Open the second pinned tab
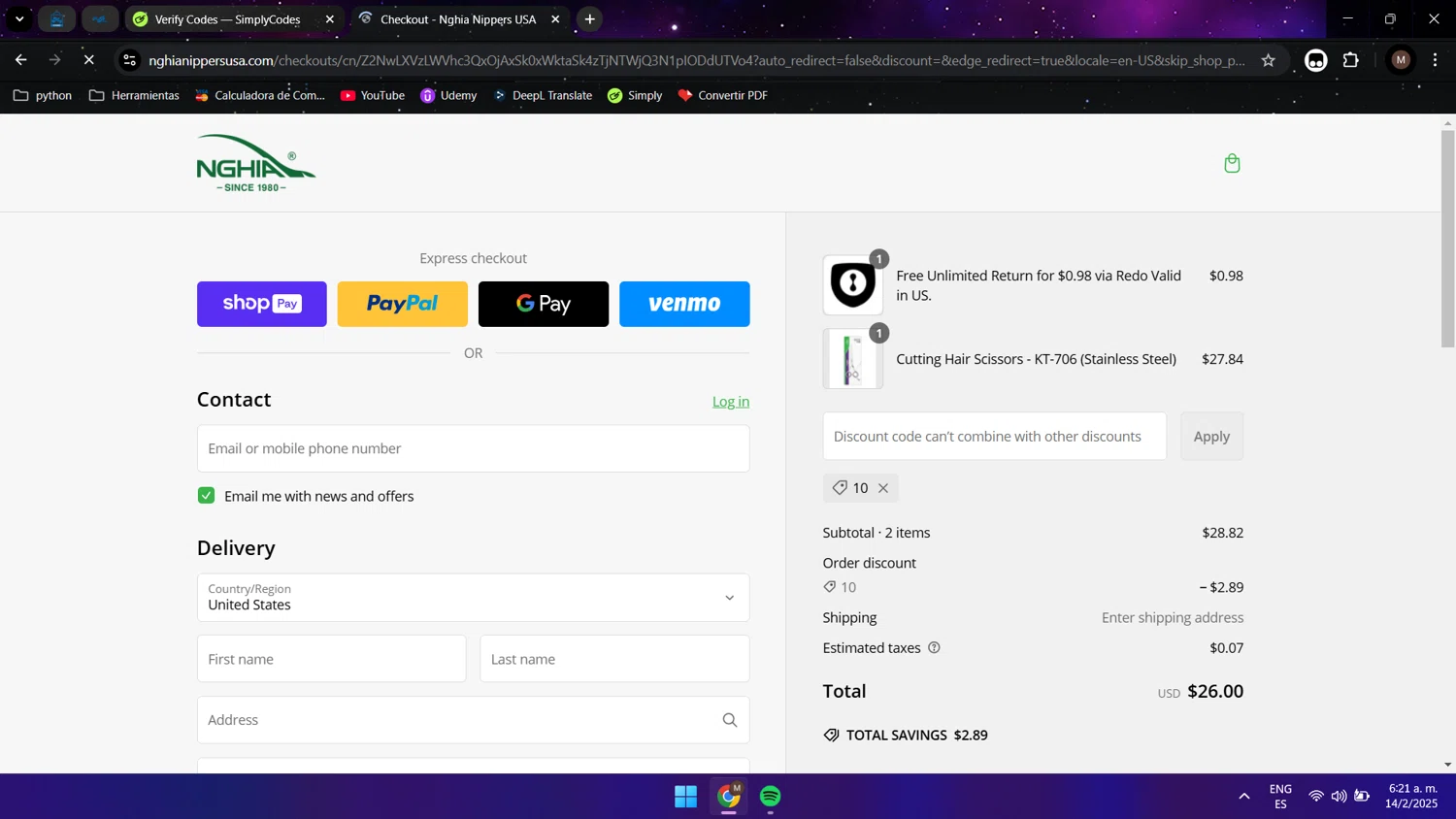1456x819 pixels. [x=100, y=19]
